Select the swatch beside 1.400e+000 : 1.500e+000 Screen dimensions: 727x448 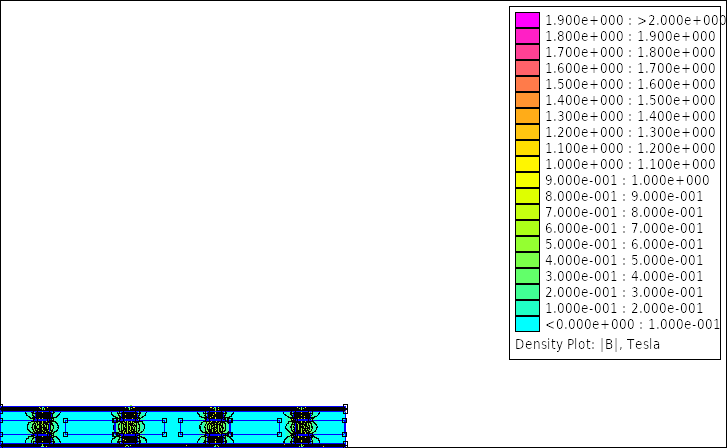click(527, 100)
